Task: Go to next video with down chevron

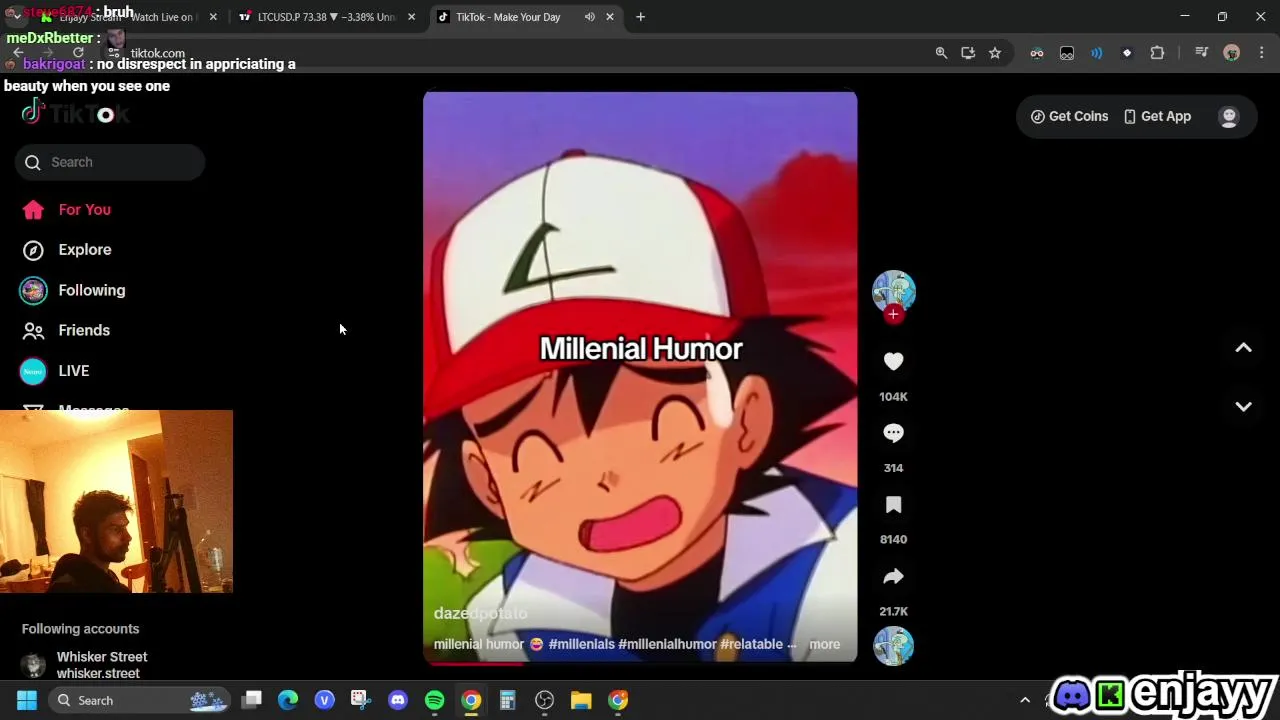Action: pos(1243,407)
